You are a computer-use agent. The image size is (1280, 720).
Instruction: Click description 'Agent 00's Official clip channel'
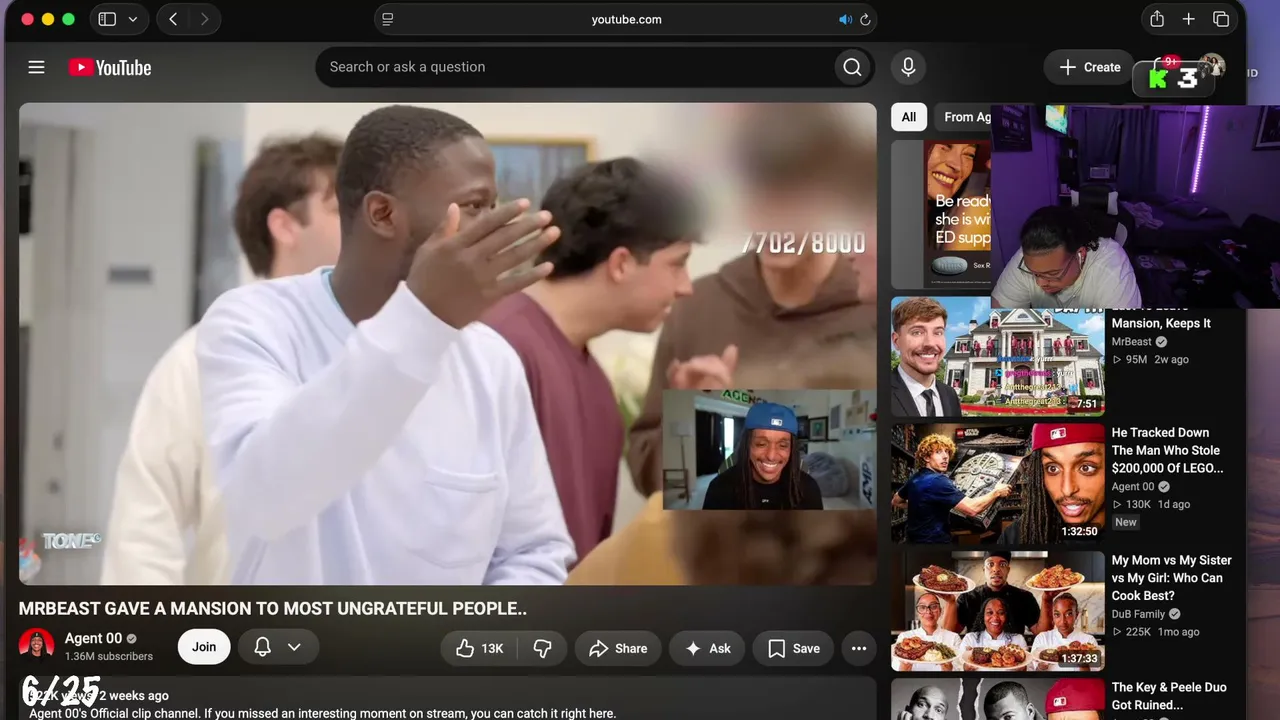[322, 713]
